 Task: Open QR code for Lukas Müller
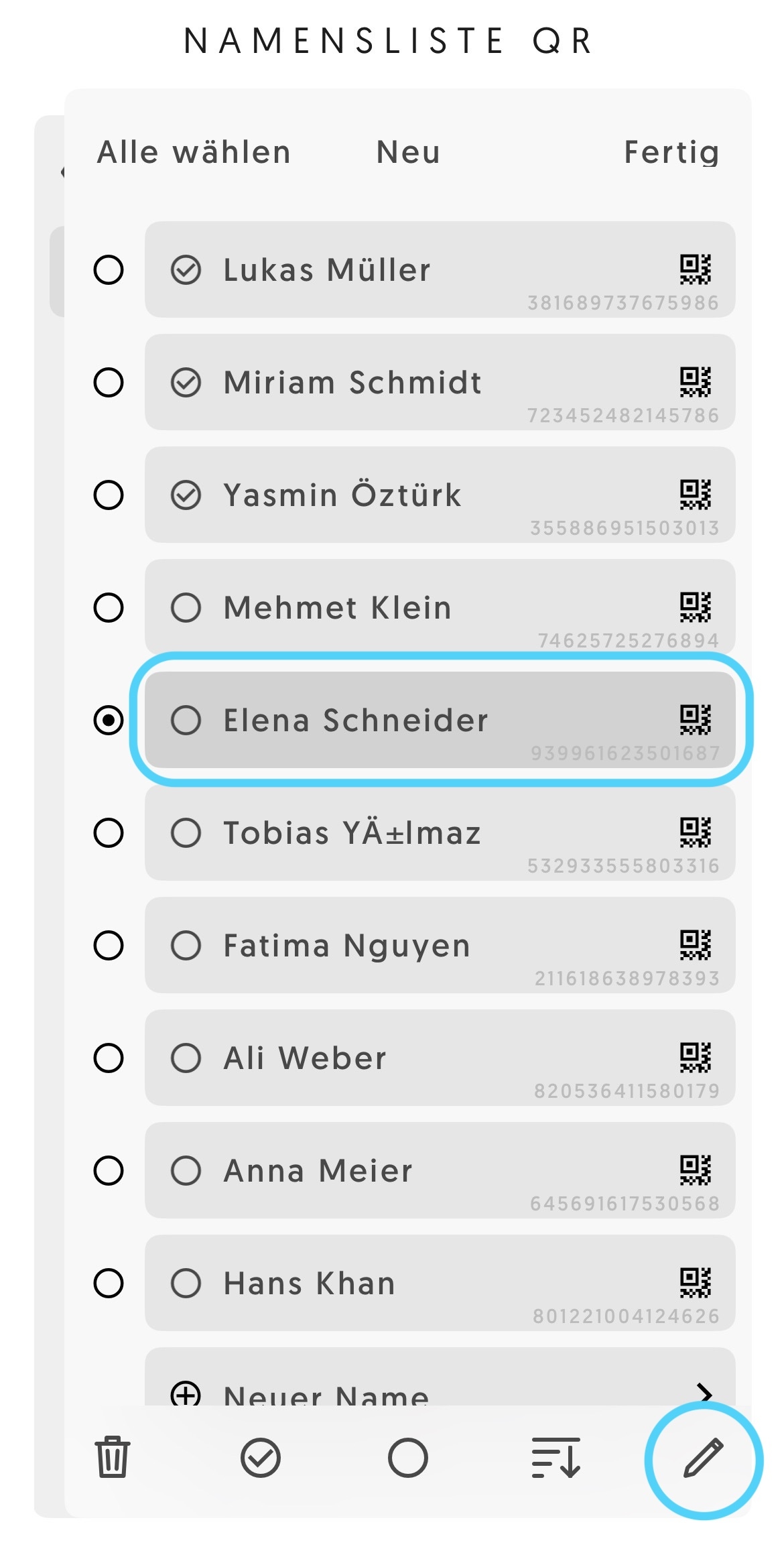coord(696,269)
